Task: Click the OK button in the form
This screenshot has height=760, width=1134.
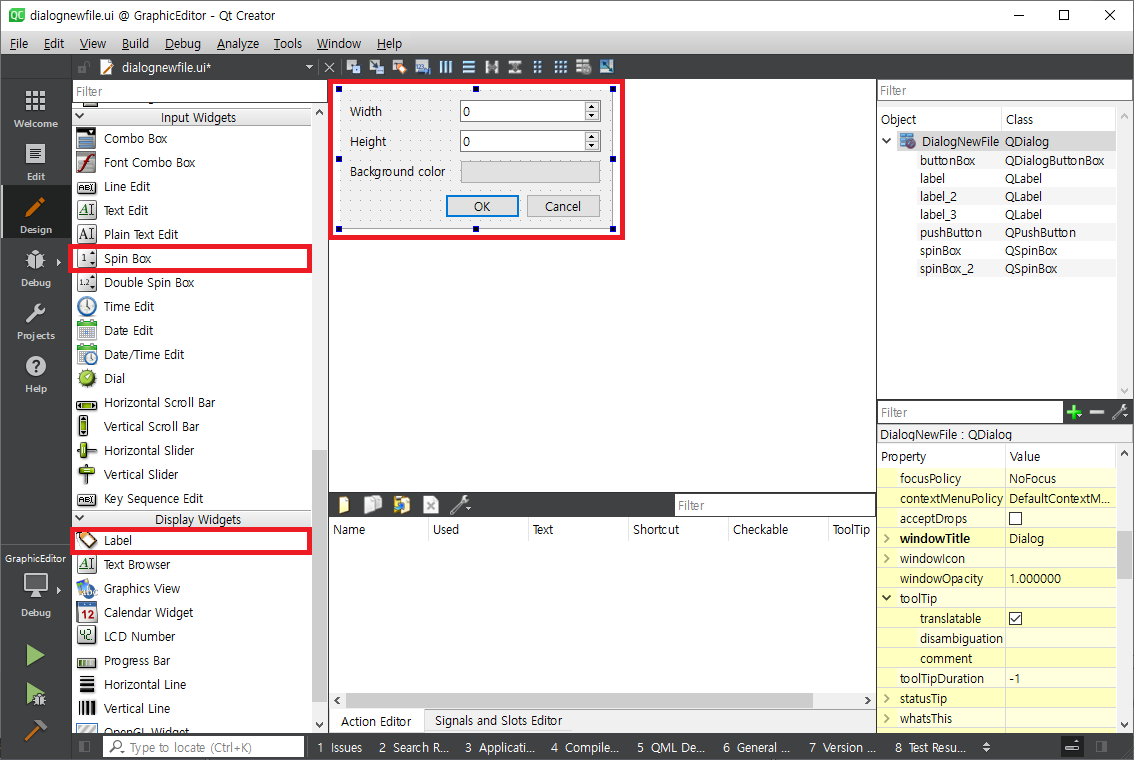Action: pos(482,206)
